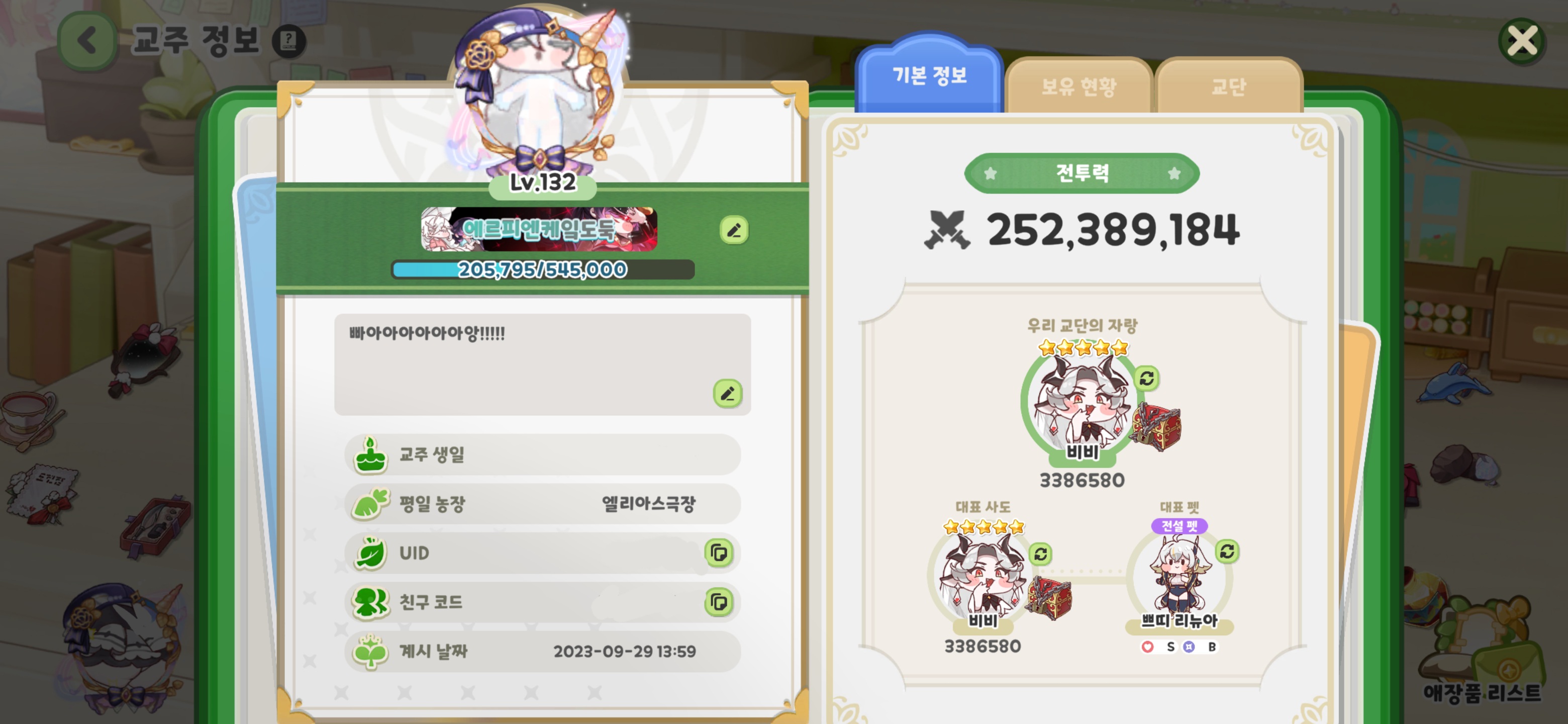
Task: Swap the 대표 펫 pet
Action: click(x=1227, y=551)
